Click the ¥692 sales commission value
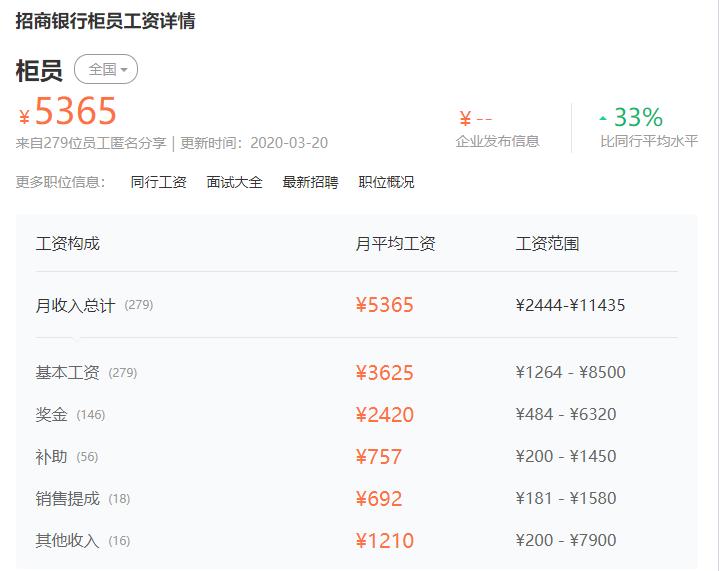This screenshot has width=719, height=571. point(378,499)
